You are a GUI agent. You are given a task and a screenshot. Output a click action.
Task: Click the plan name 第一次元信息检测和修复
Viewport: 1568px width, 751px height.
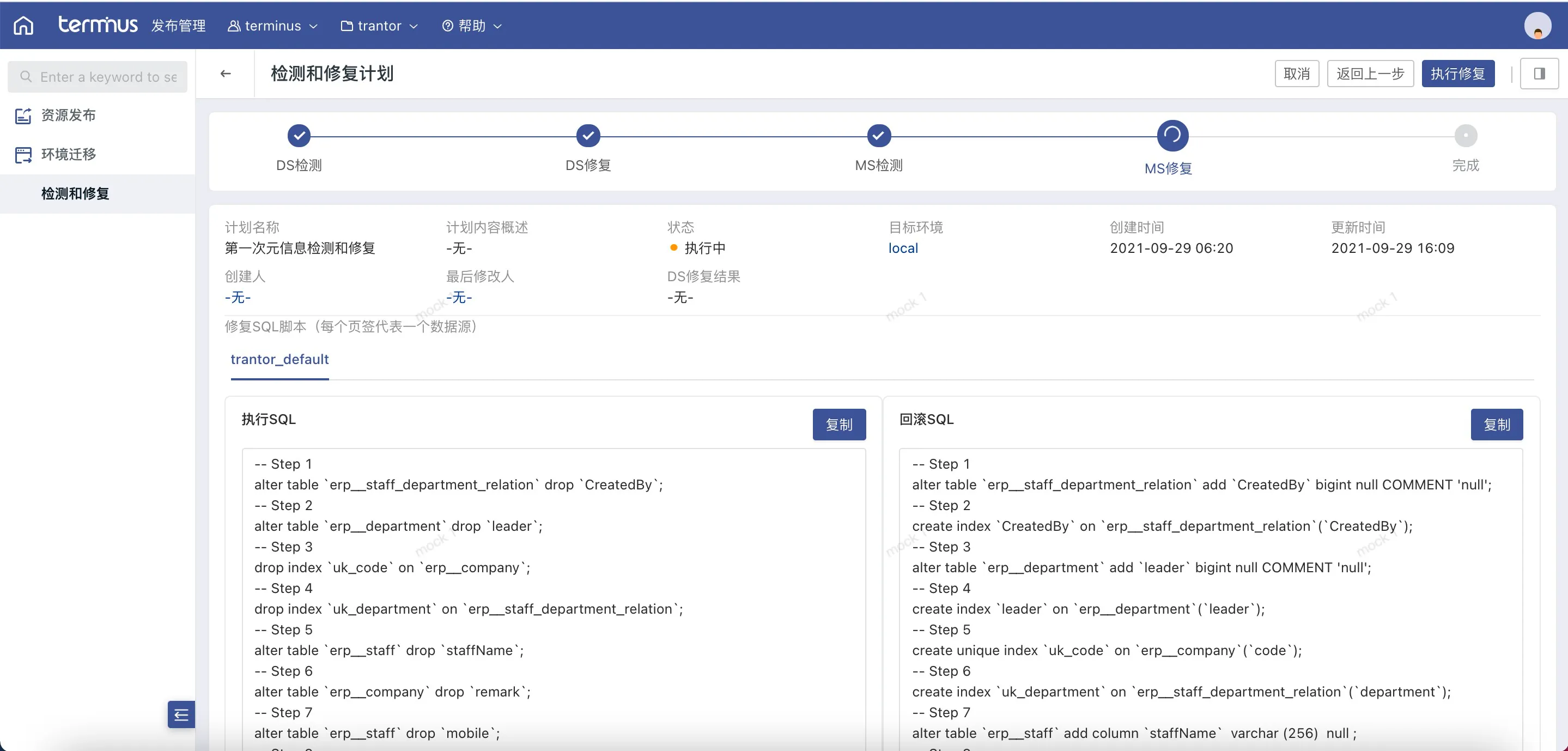pyautogui.click(x=300, y=248)
